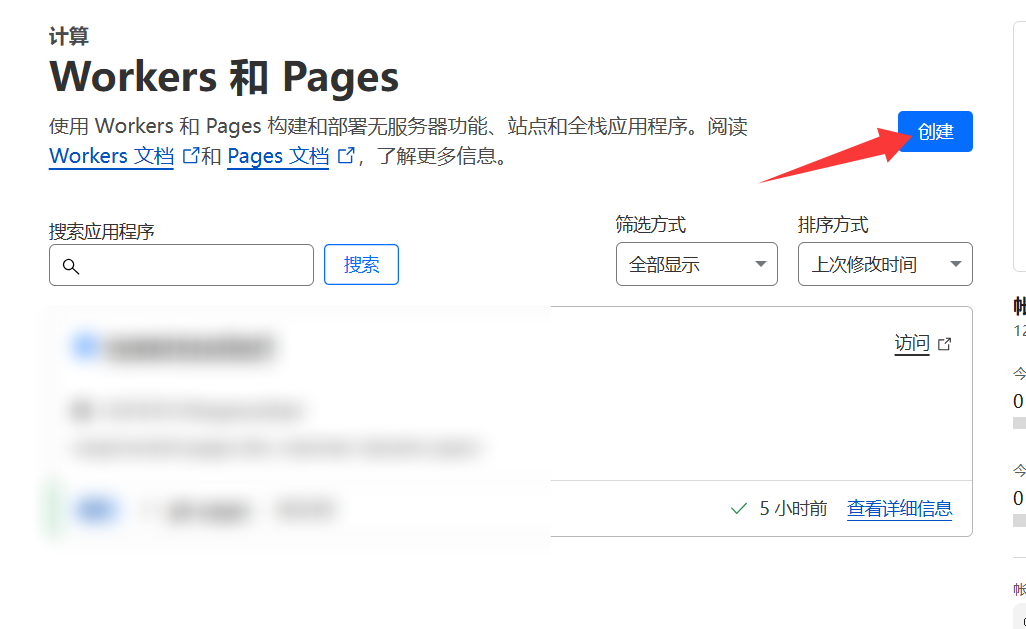Image resolution: width=1026 pixels, height=629 pixels.
Task: Click green checkmark status icon
Action: tap(739, 509)
